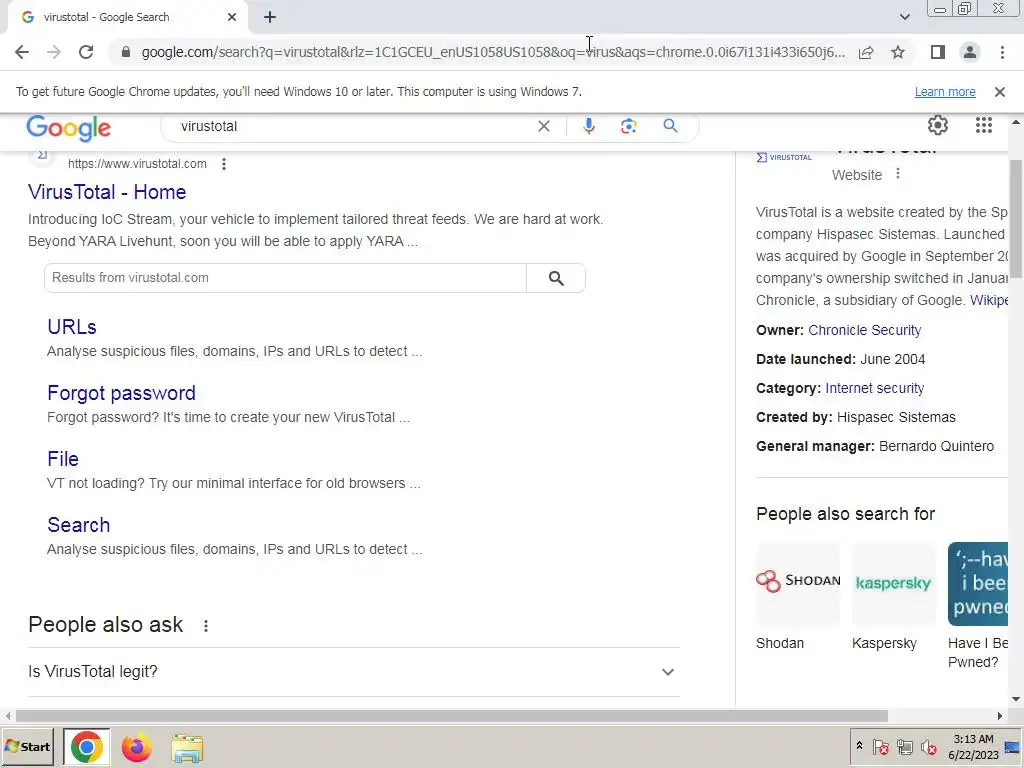Viewport: 1024px width, 768px height.
Task: Open the taskbar clock showing 3:13 AM
Action: (973, 746)
